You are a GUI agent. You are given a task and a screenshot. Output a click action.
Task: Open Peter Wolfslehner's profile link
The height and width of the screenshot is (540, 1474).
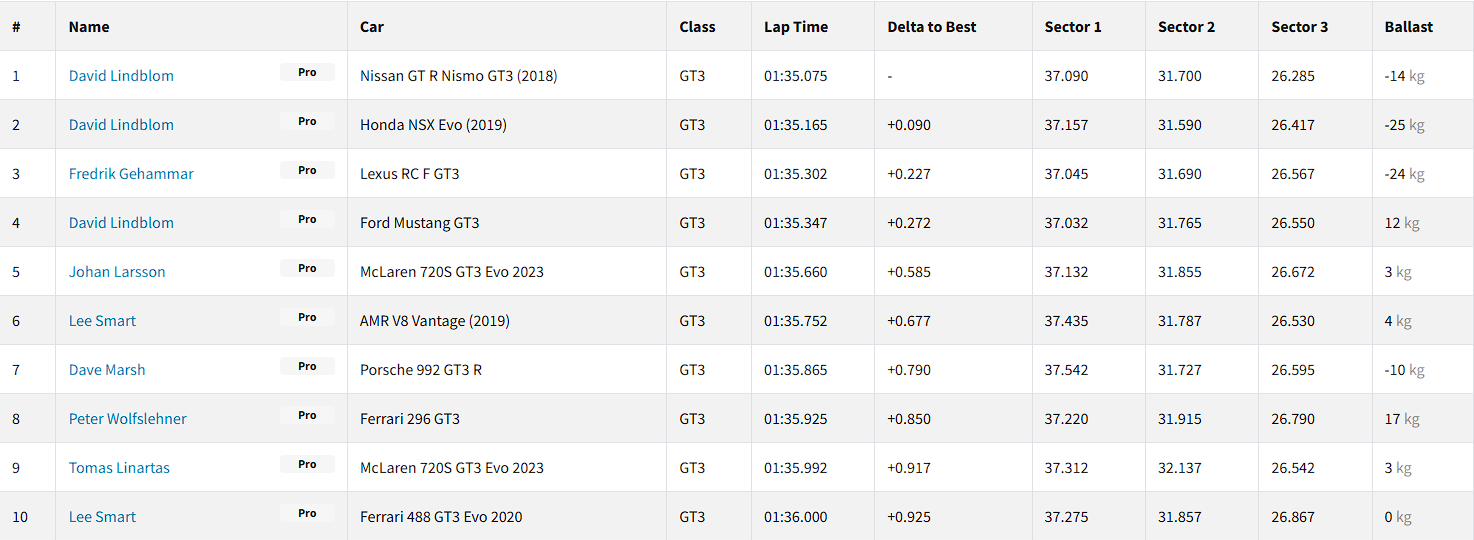127,419
